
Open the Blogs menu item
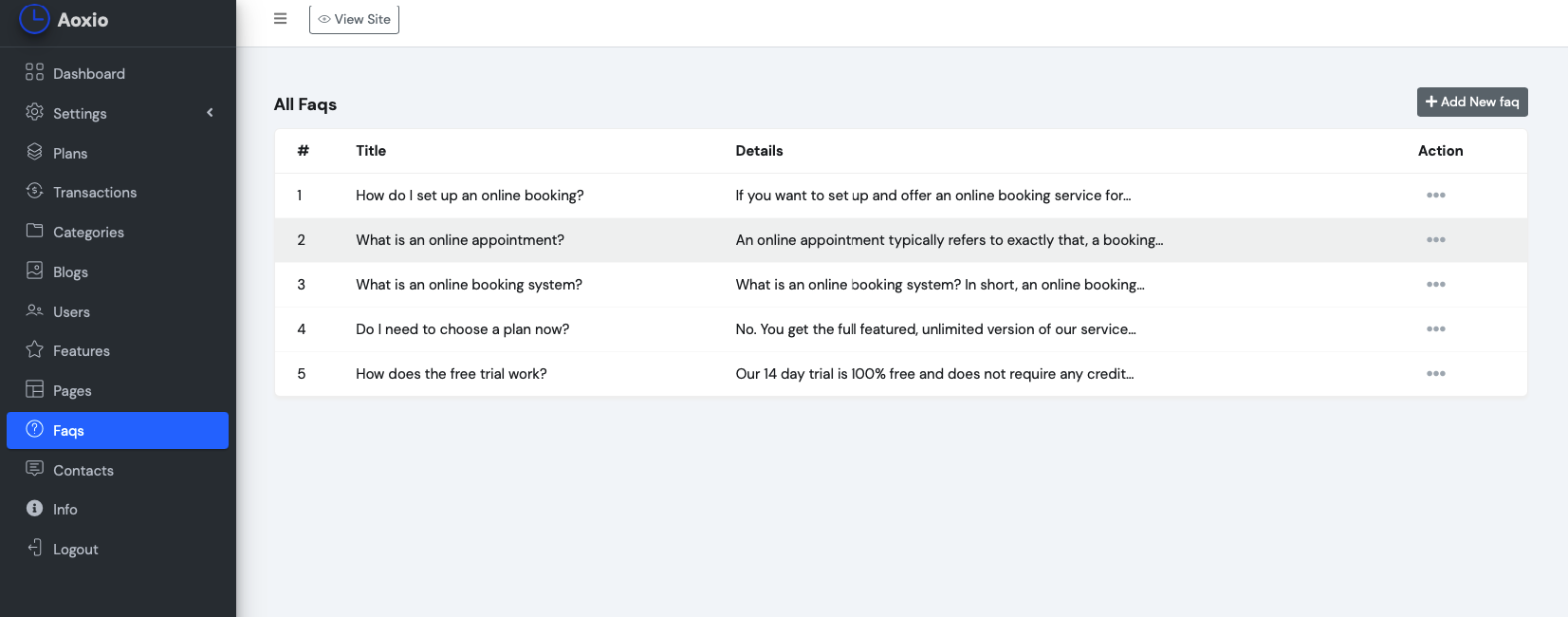70,272
